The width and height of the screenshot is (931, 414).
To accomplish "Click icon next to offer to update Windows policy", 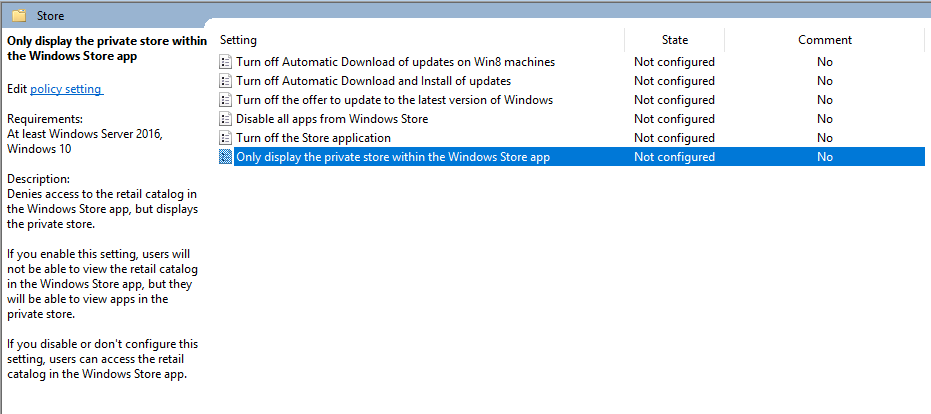I will pos(226,100).
